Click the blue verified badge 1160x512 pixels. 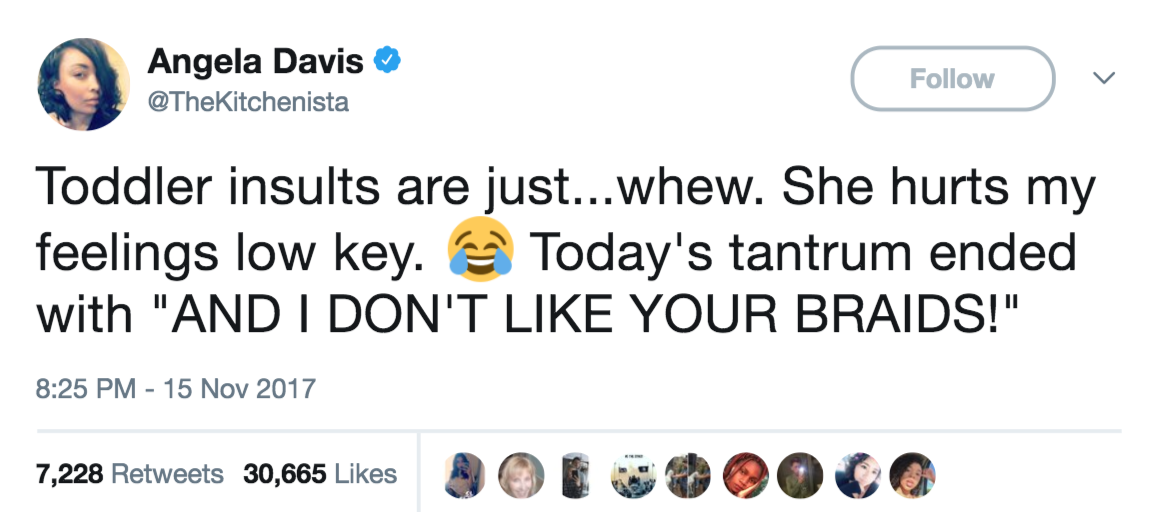point(386,62)
